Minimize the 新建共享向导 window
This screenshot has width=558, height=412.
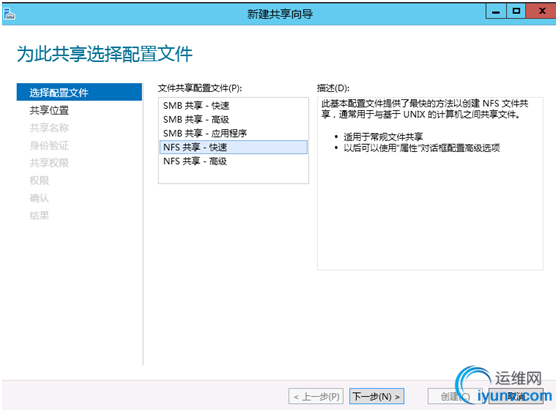coord(496,12)
